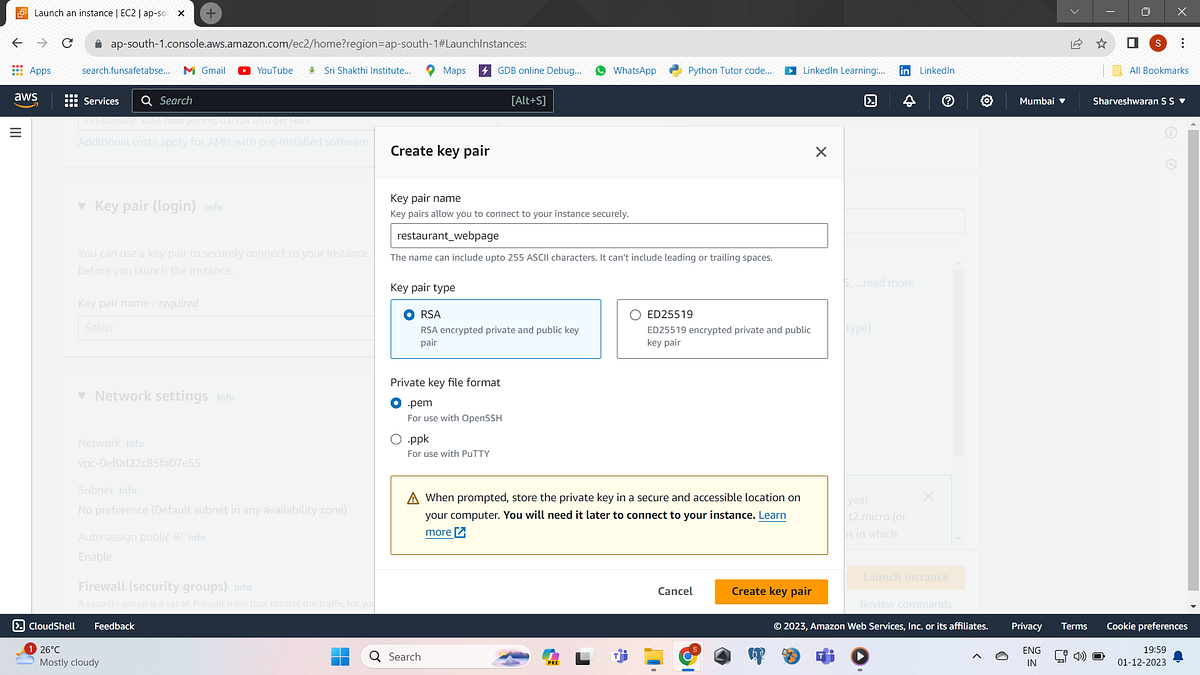Image resolution: width=1200 pixels, height=675 pixels.
Task: Open AWS settings gear icon
Action: coord(987,101)
